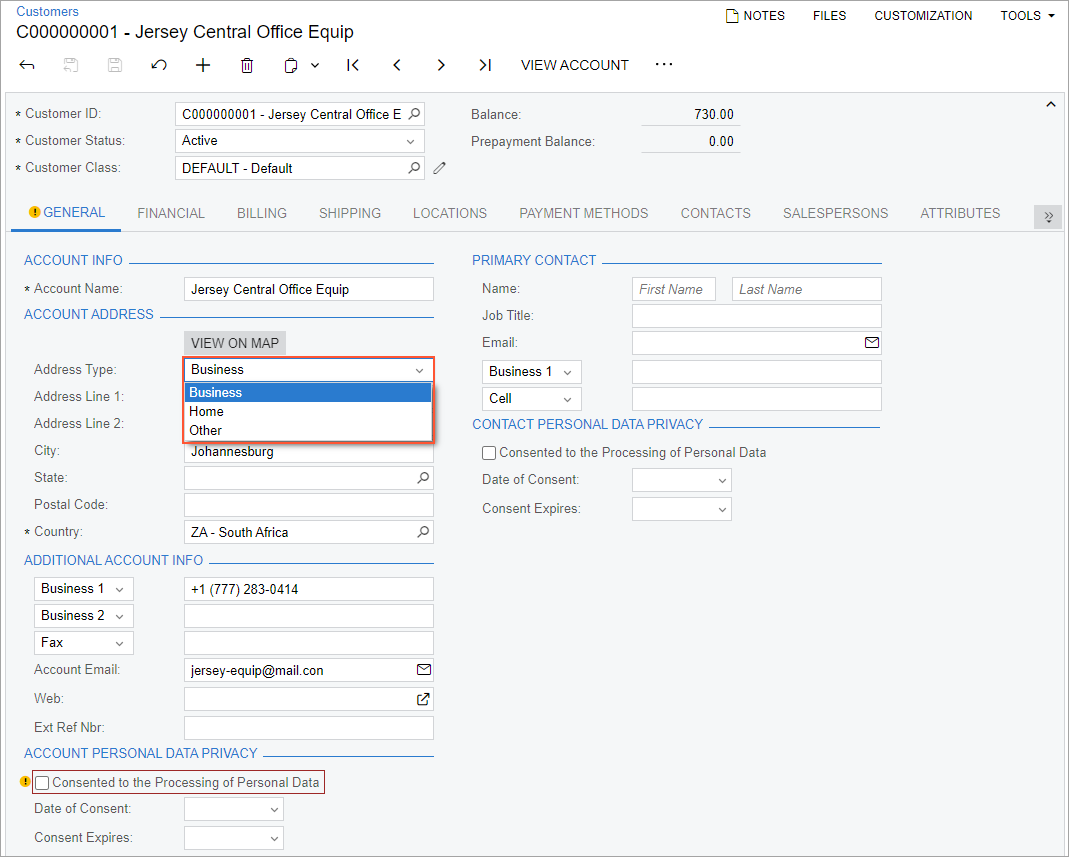Switch to the Financial tab

(171, 213)
